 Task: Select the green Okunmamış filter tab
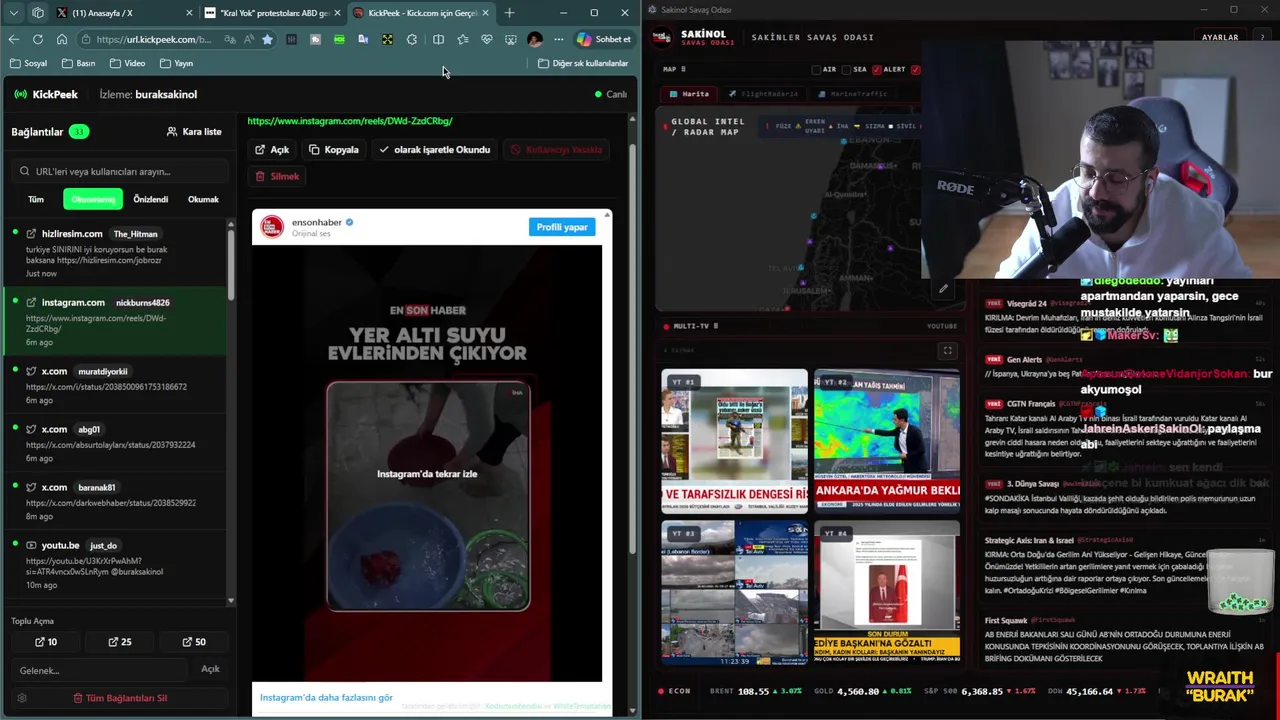tap(93, 199)
